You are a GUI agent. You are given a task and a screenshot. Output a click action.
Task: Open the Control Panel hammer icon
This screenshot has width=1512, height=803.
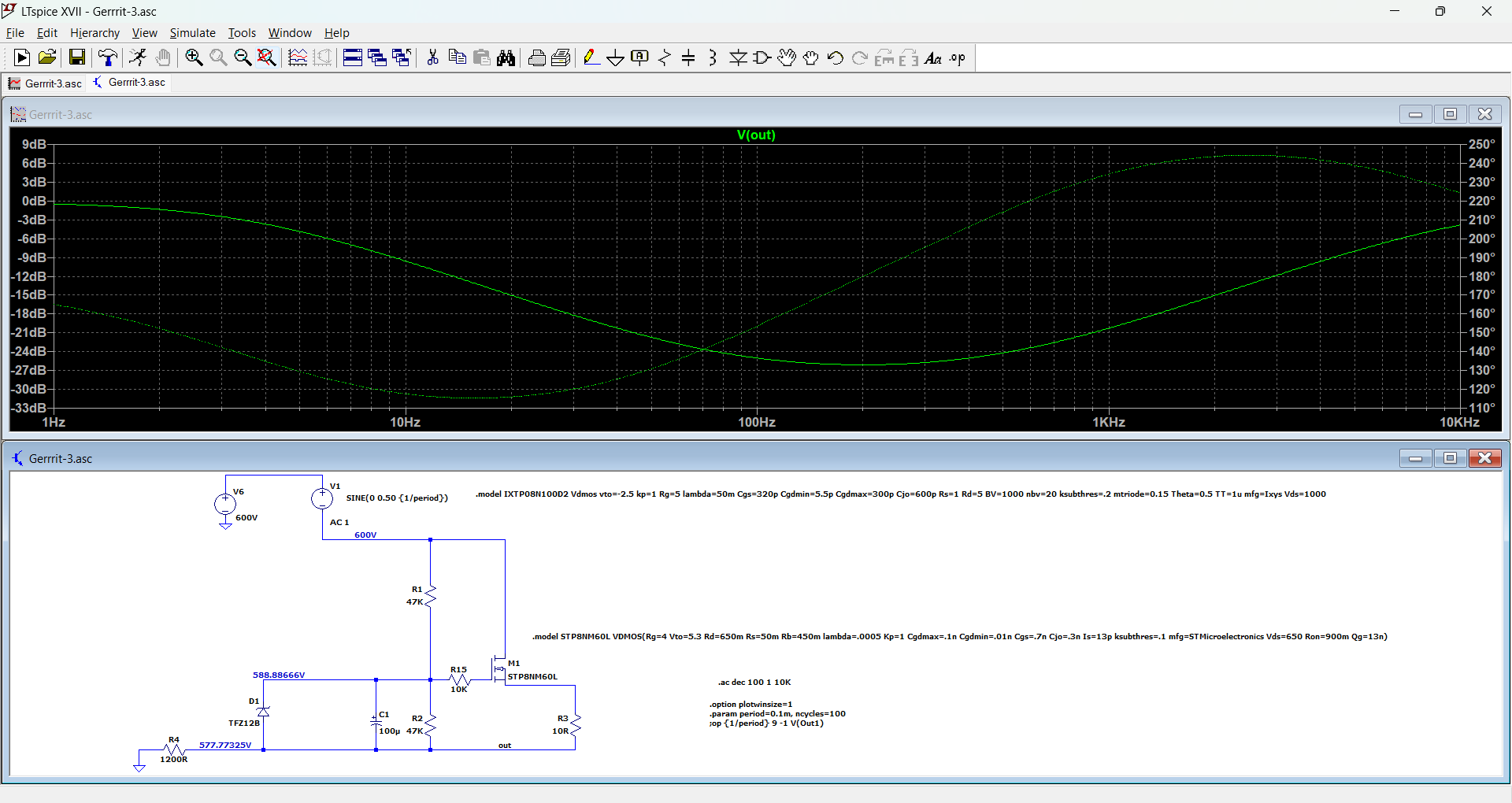108,57
